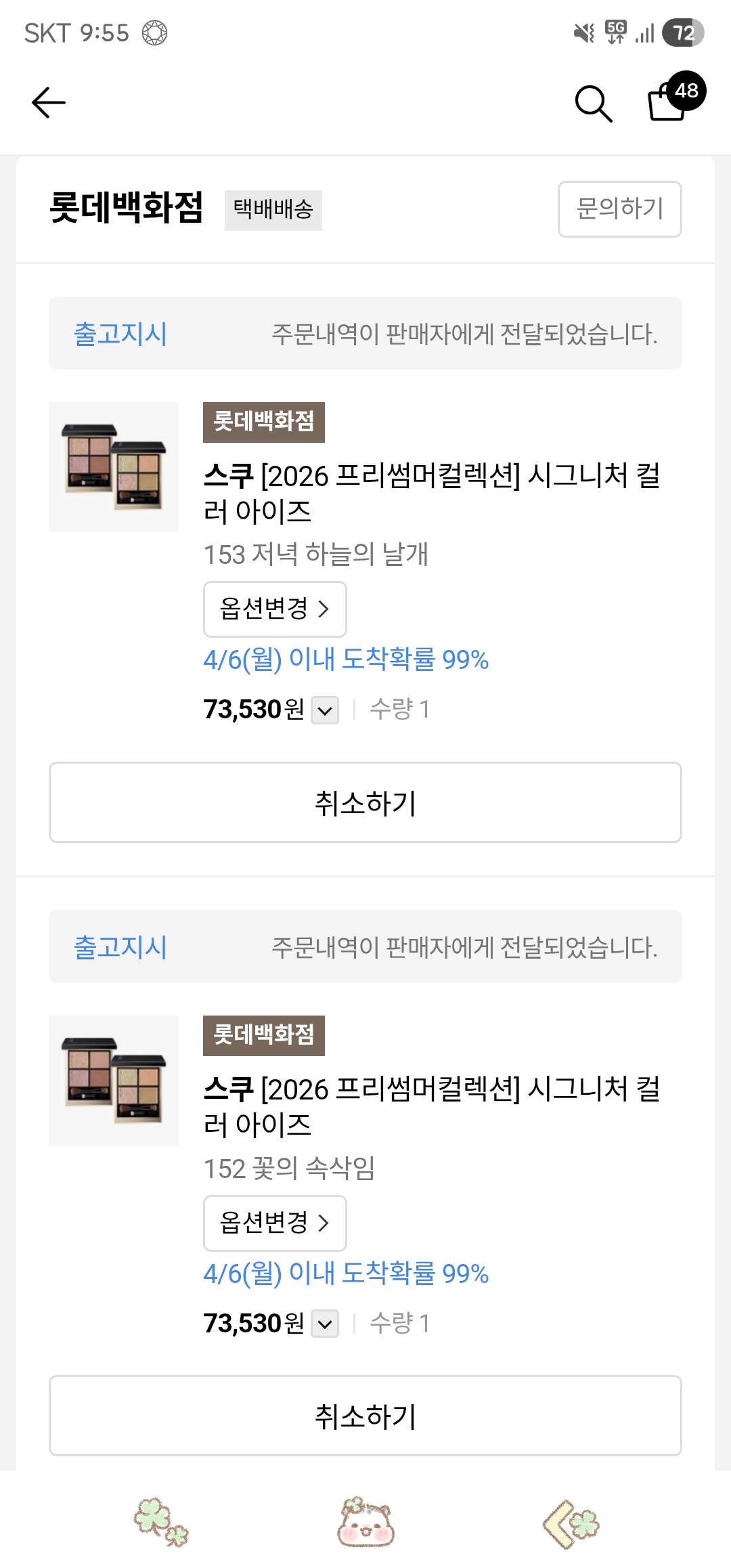Tap the back arrow icon

pos(49,103)
